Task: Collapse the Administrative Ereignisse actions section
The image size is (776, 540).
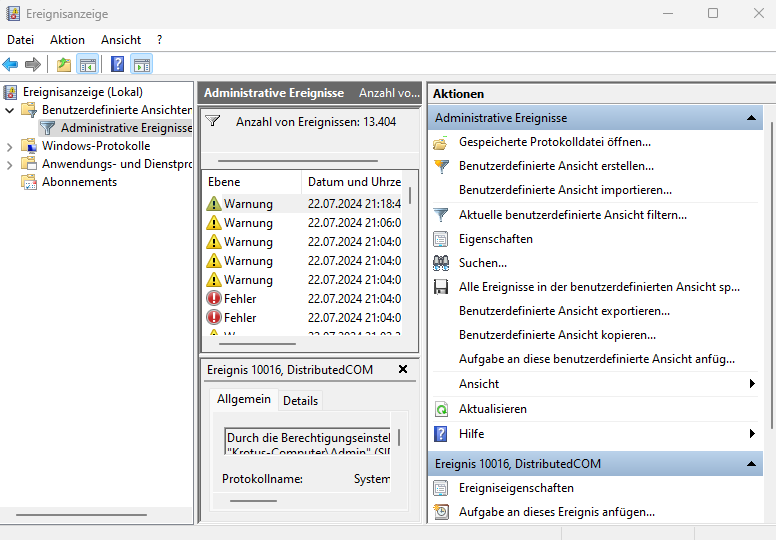Action: [x=751, y=118]
